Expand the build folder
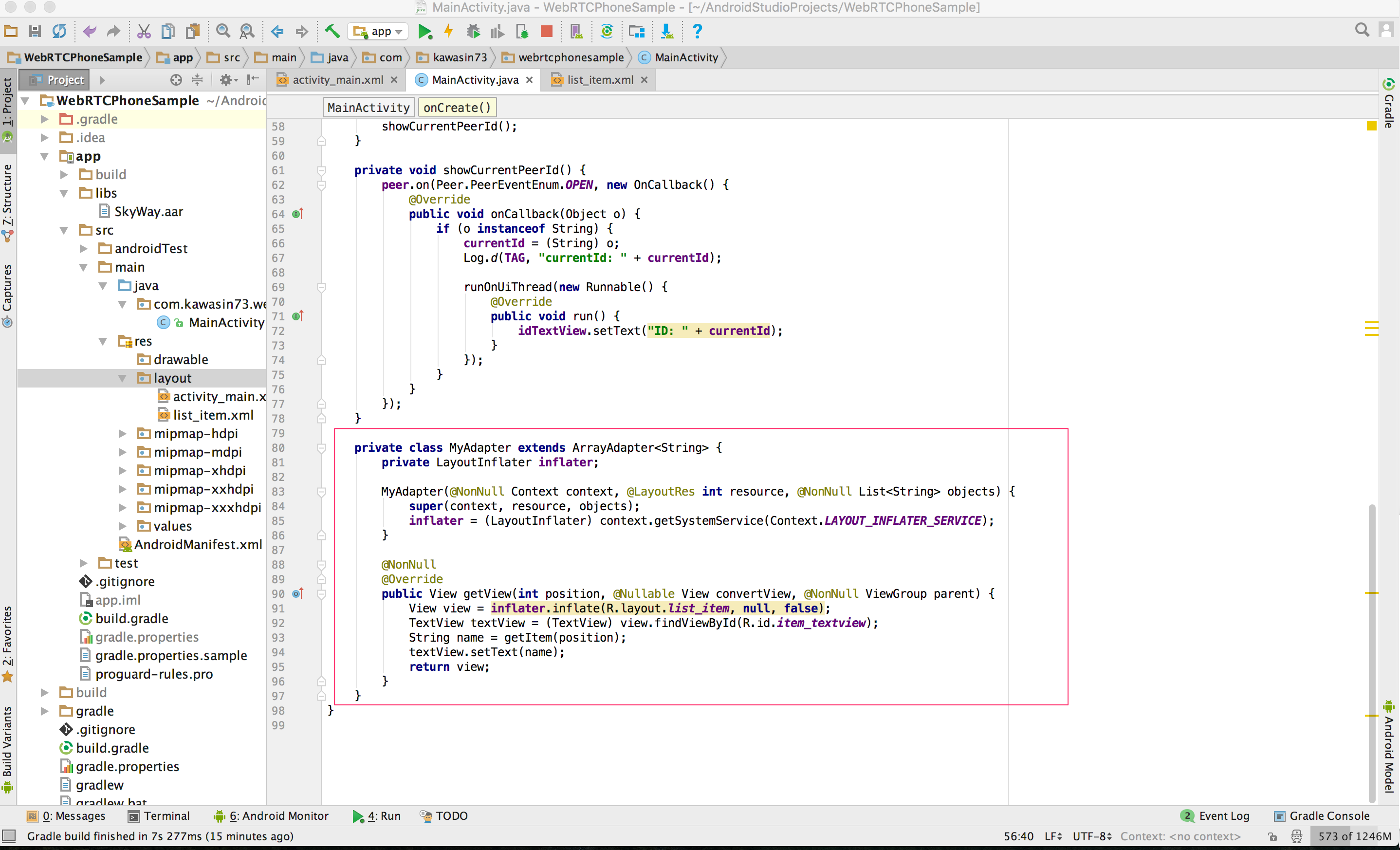The height and width of the screenshot is (850, 1400). click(x=64, y=174)
